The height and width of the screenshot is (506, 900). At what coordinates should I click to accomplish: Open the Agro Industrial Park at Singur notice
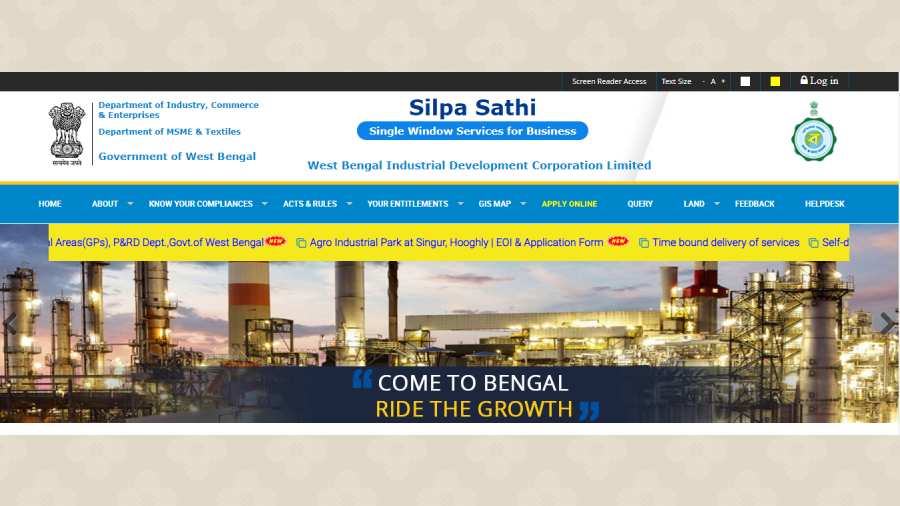456,243
